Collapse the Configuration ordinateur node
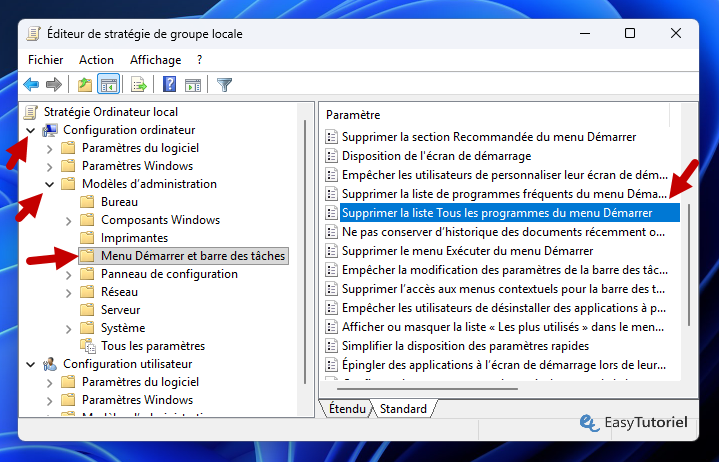Image resolution: width=719 pixels, height=462 pixels. point(31,130)
